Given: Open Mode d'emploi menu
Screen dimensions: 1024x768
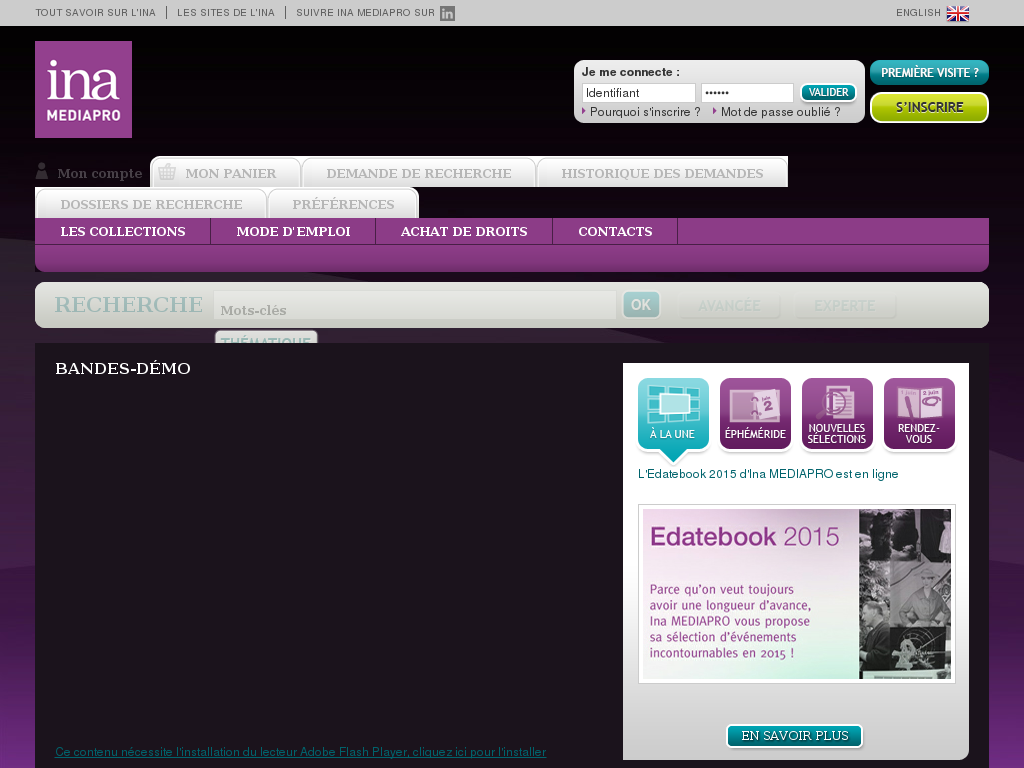Looking at the screenshot, I should (x=293, y=231).
